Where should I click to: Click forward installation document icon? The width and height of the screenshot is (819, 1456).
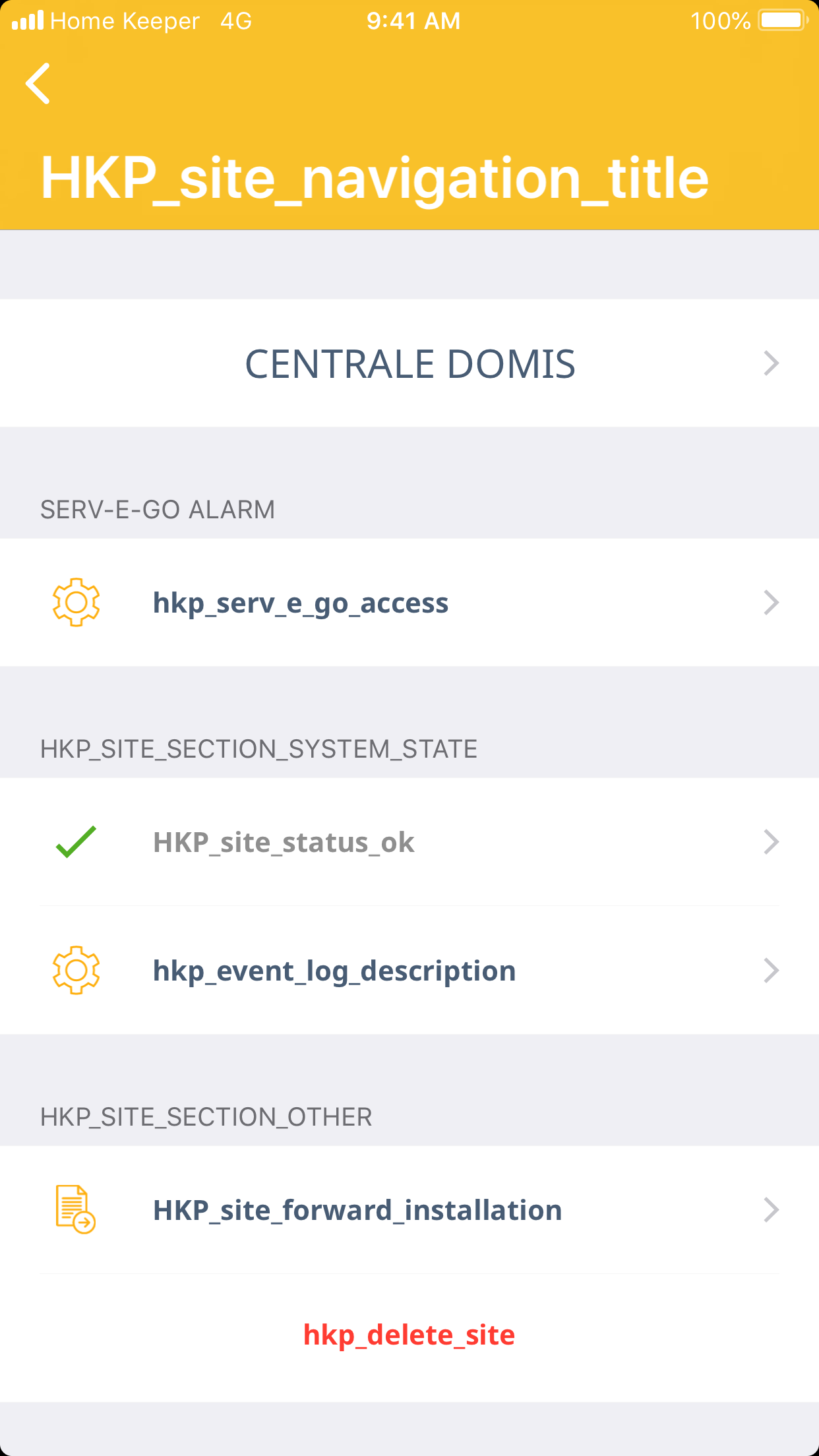pos(75,1209)
